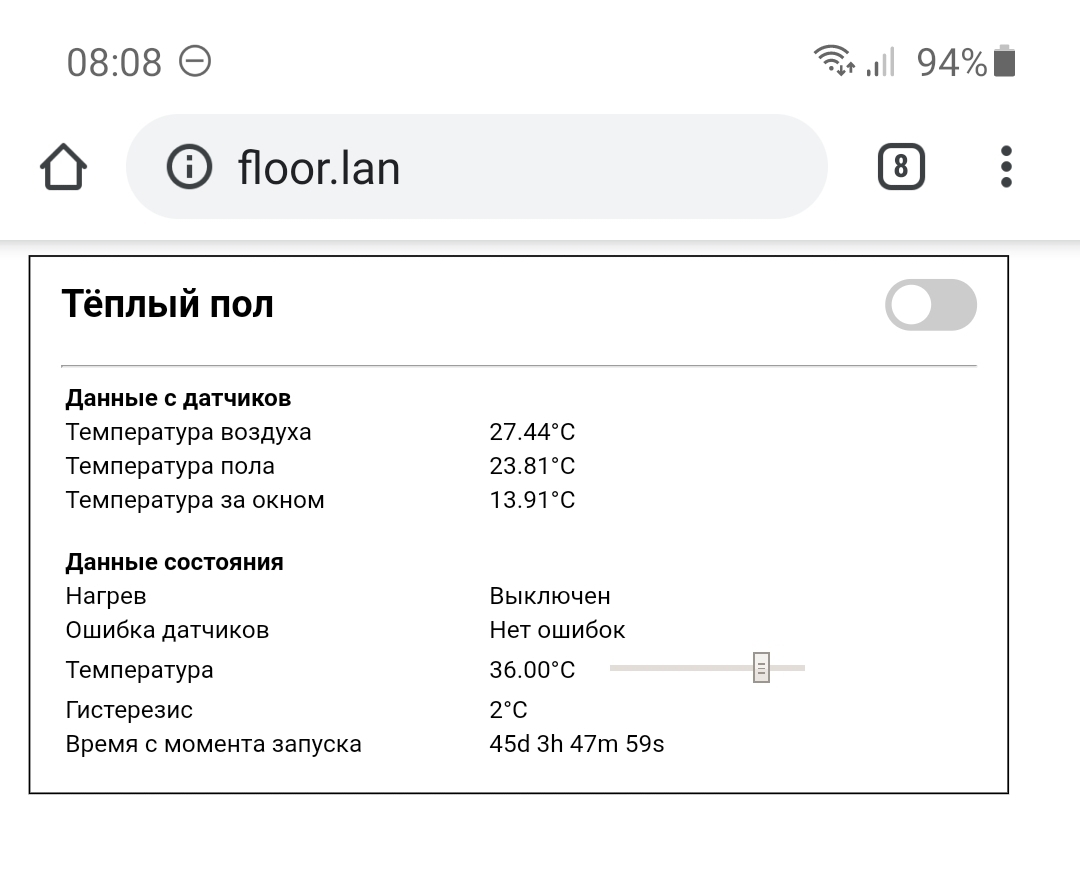Click the 2°C hysteresis value

point(508,710)
